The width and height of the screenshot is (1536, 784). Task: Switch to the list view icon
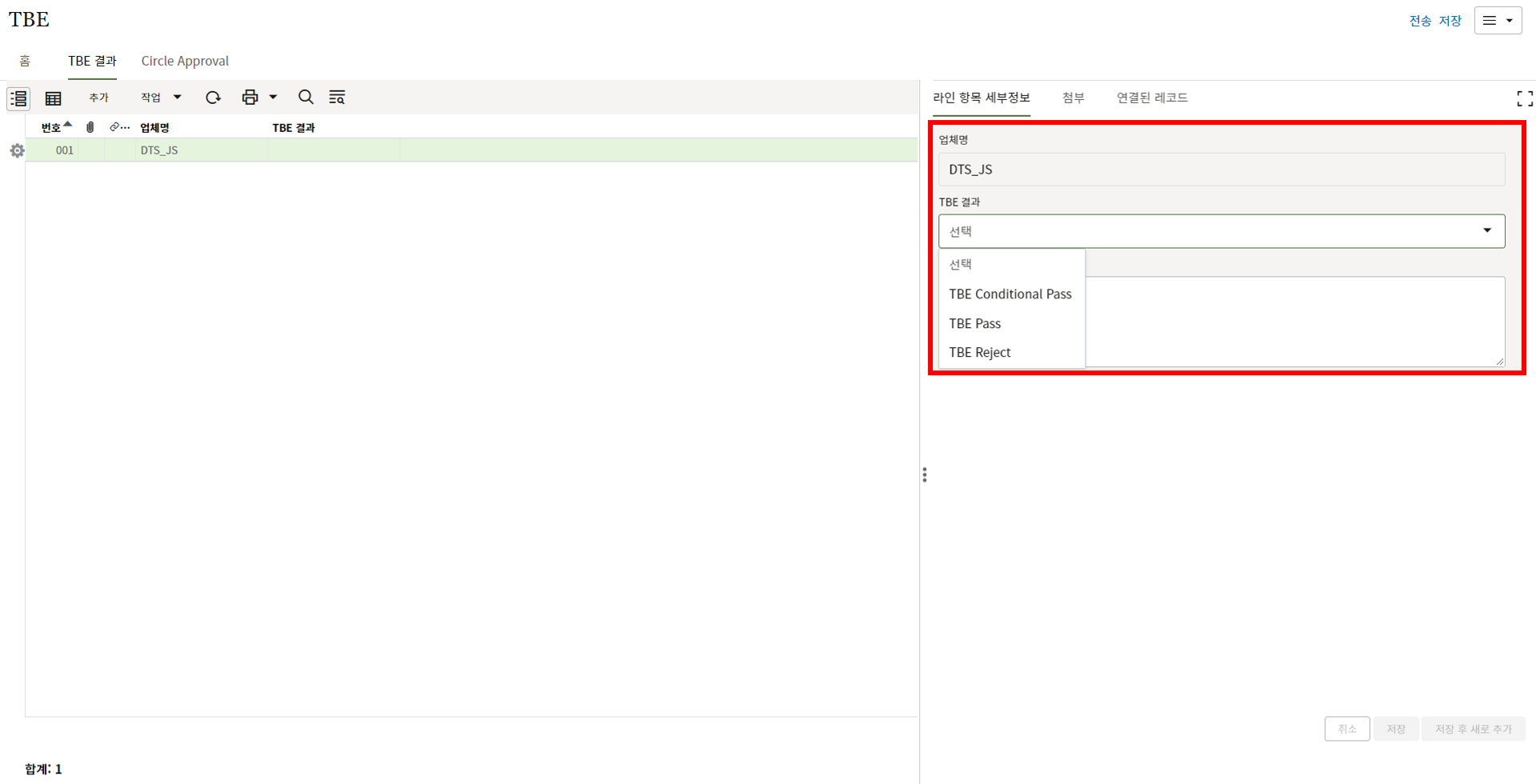coord(18,98)
